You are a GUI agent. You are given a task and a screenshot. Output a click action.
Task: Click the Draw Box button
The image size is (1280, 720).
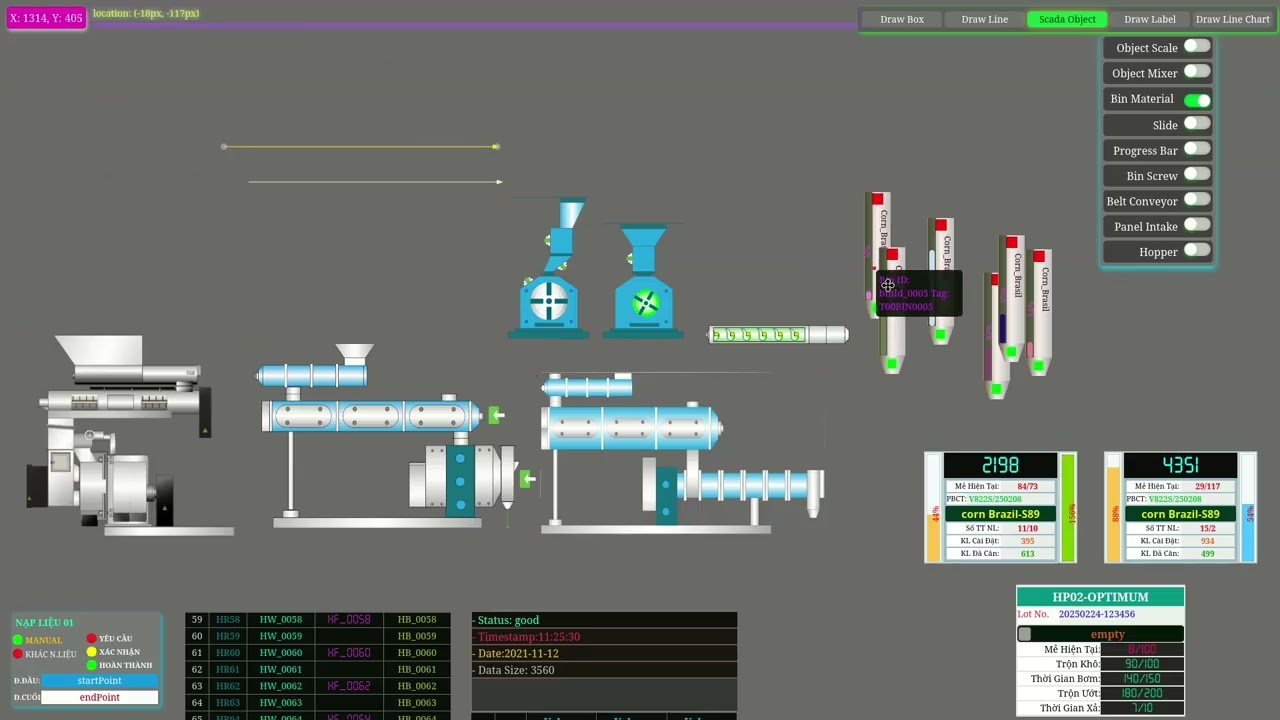pyautogui.click(x=901, y=19)
